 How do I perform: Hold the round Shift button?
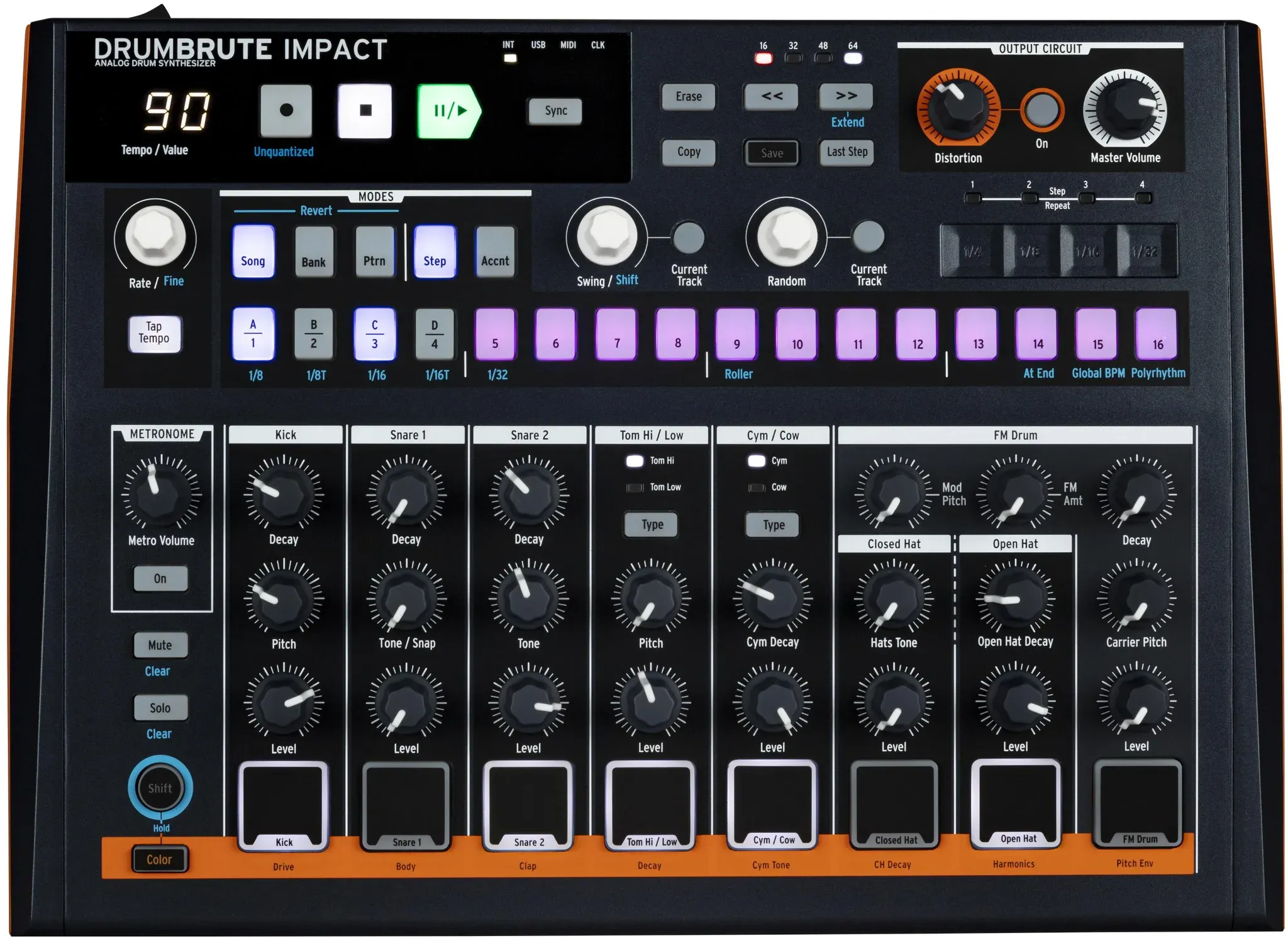click(x=160, y=788)
